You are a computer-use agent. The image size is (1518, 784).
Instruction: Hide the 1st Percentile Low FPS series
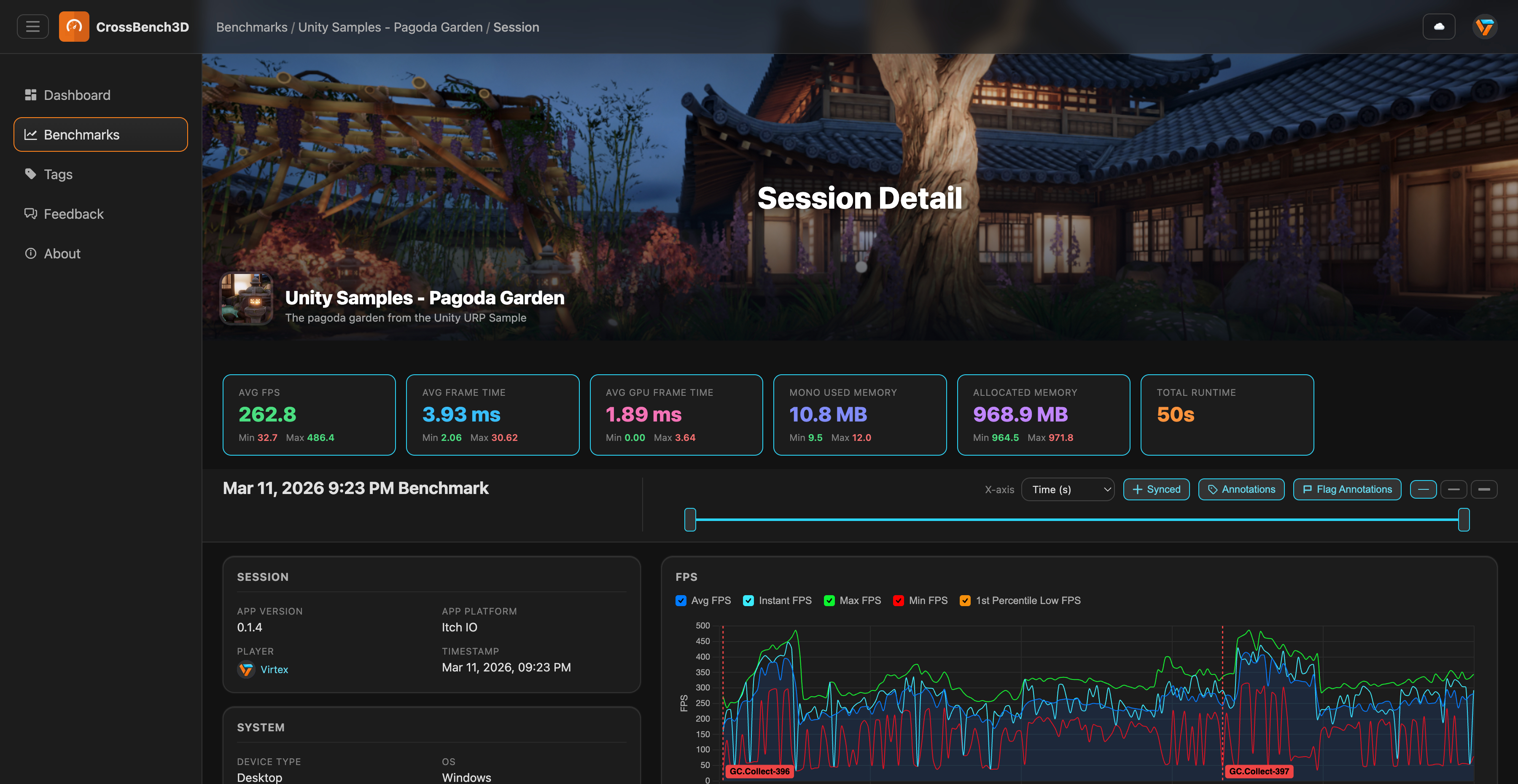tap(965, 601)
